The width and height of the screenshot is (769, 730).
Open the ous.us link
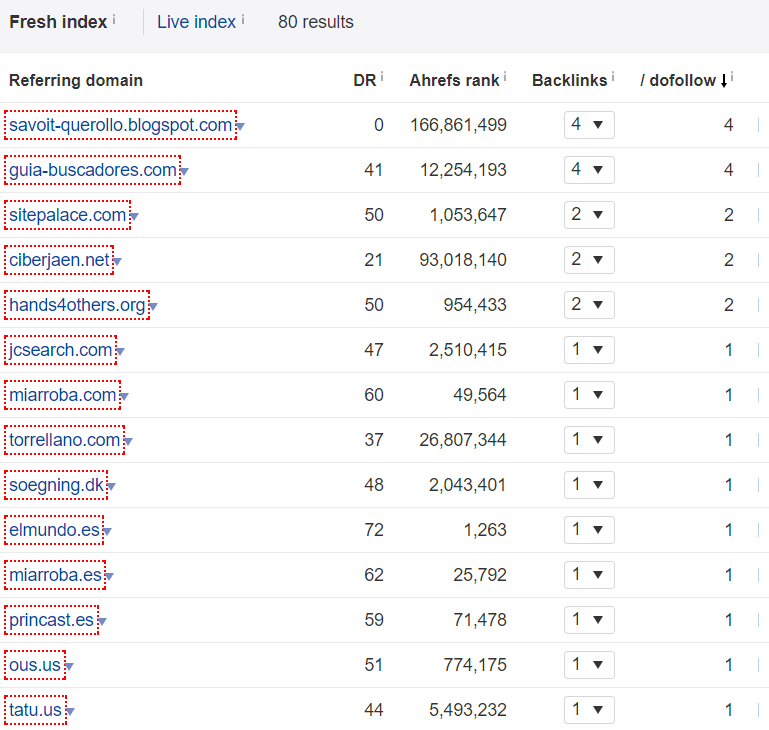click(x=35, y=665)
